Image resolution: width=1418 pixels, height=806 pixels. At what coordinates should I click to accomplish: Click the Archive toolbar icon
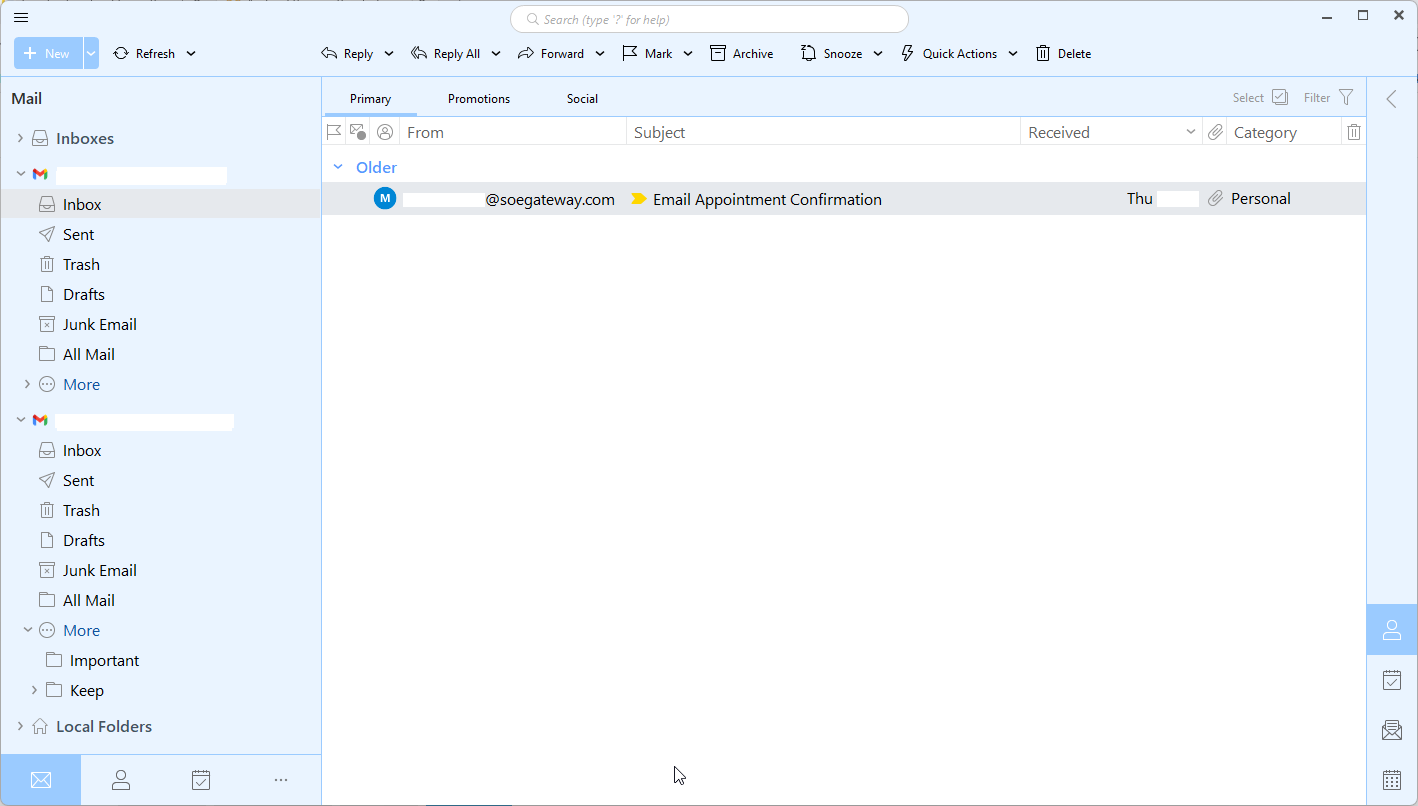click(x=718, y=54)
